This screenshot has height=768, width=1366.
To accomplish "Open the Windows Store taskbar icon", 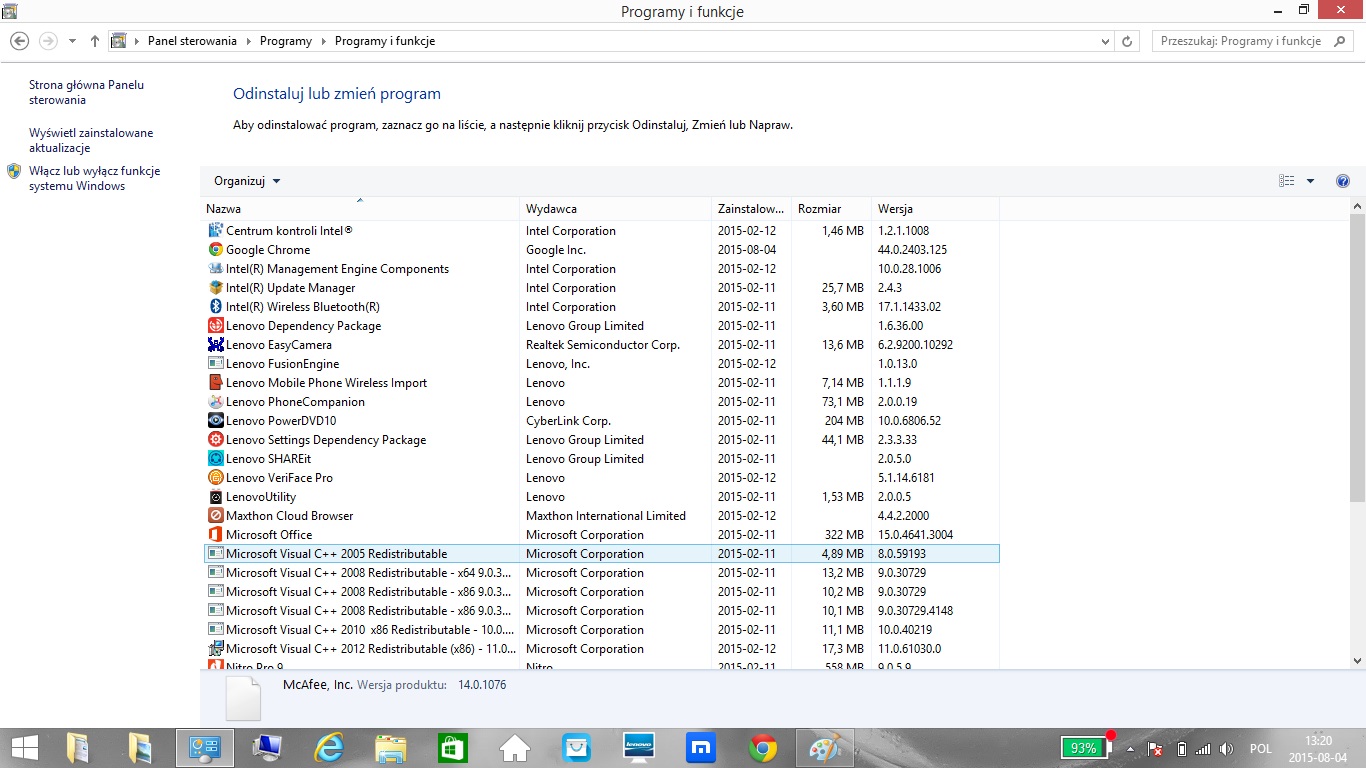I will click(453, 748).
